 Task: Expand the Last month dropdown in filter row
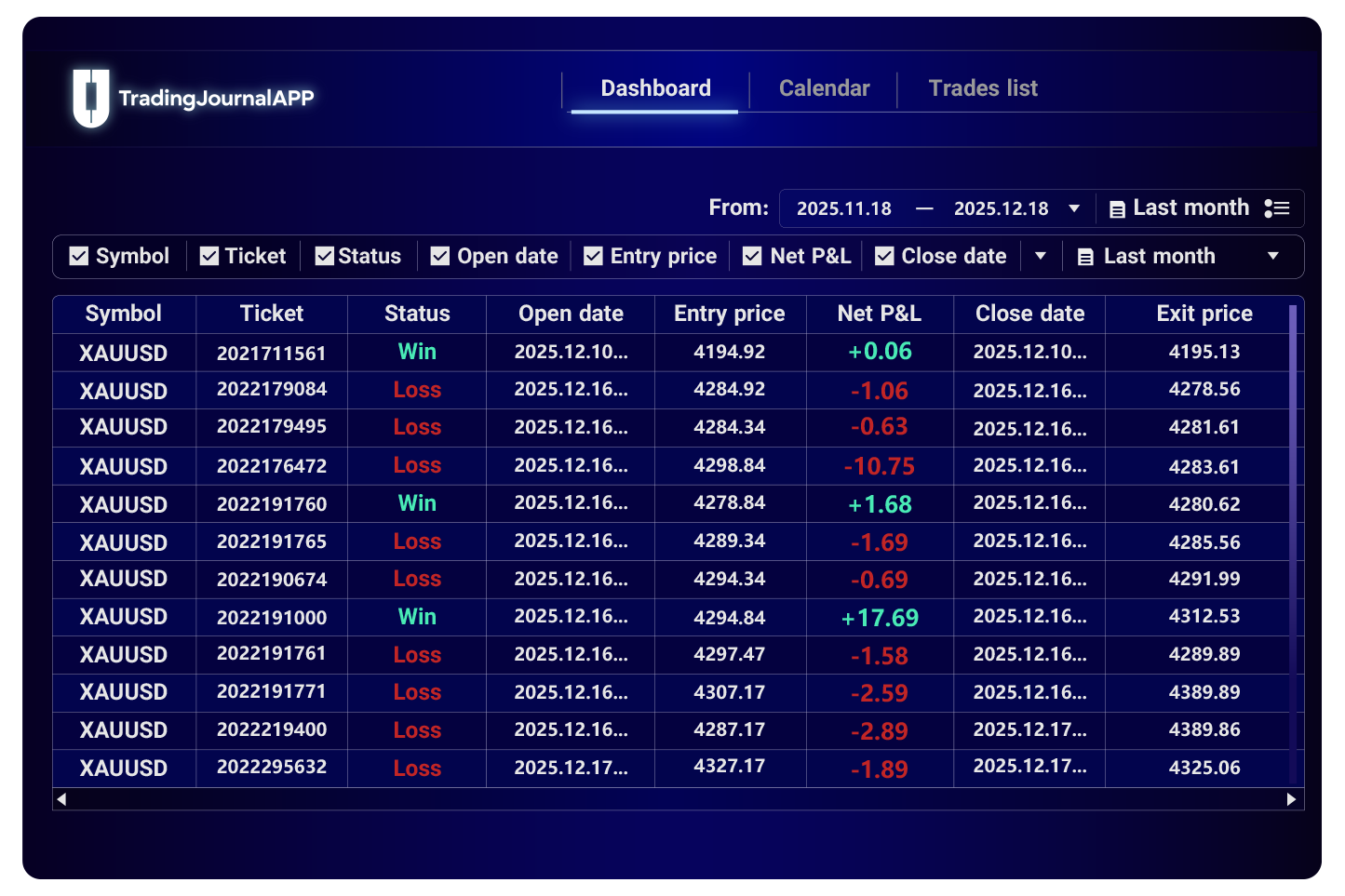1272,256
